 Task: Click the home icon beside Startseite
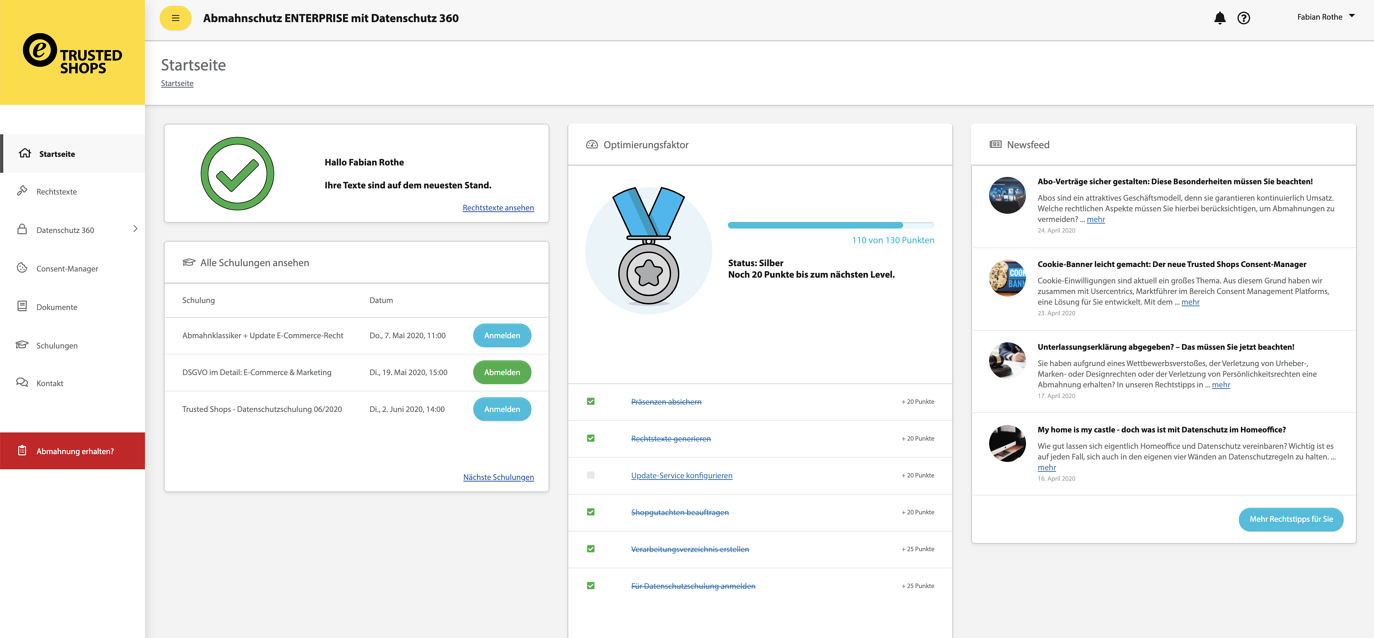[25, 153]
